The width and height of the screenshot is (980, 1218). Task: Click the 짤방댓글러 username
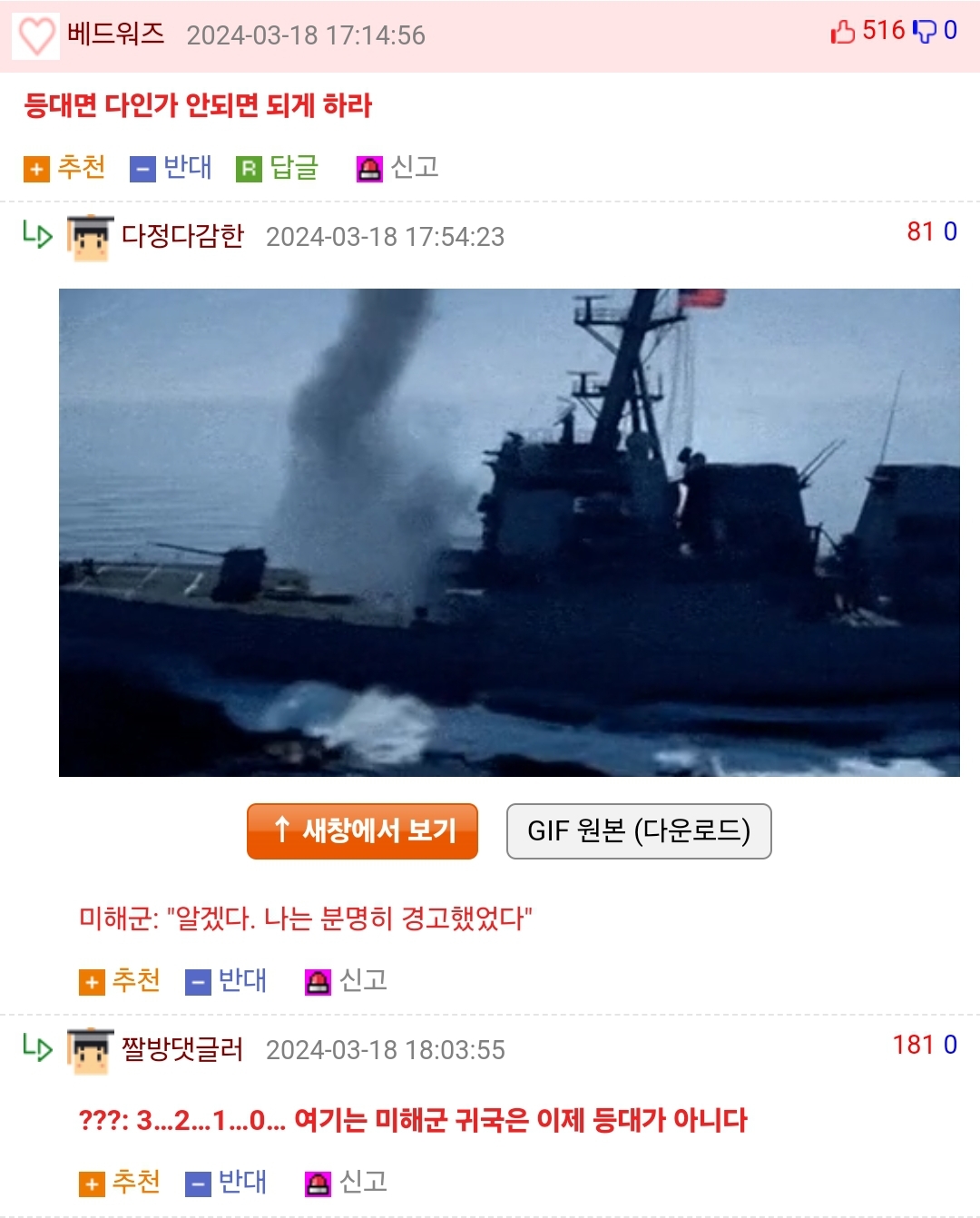point(182,1049)
